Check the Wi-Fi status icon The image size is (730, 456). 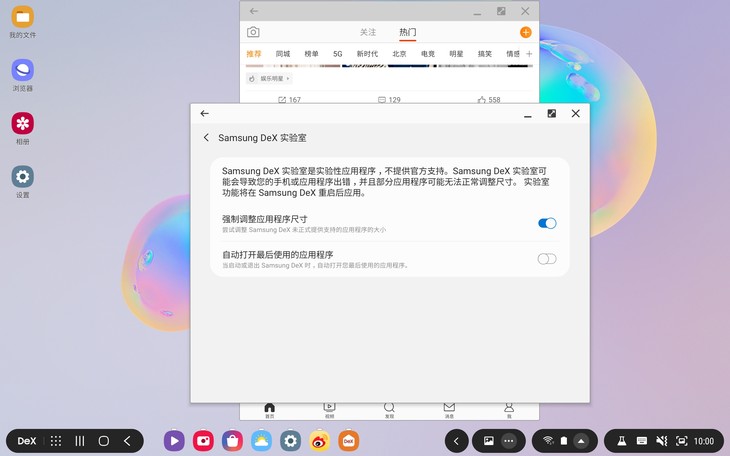pos(548,441)
